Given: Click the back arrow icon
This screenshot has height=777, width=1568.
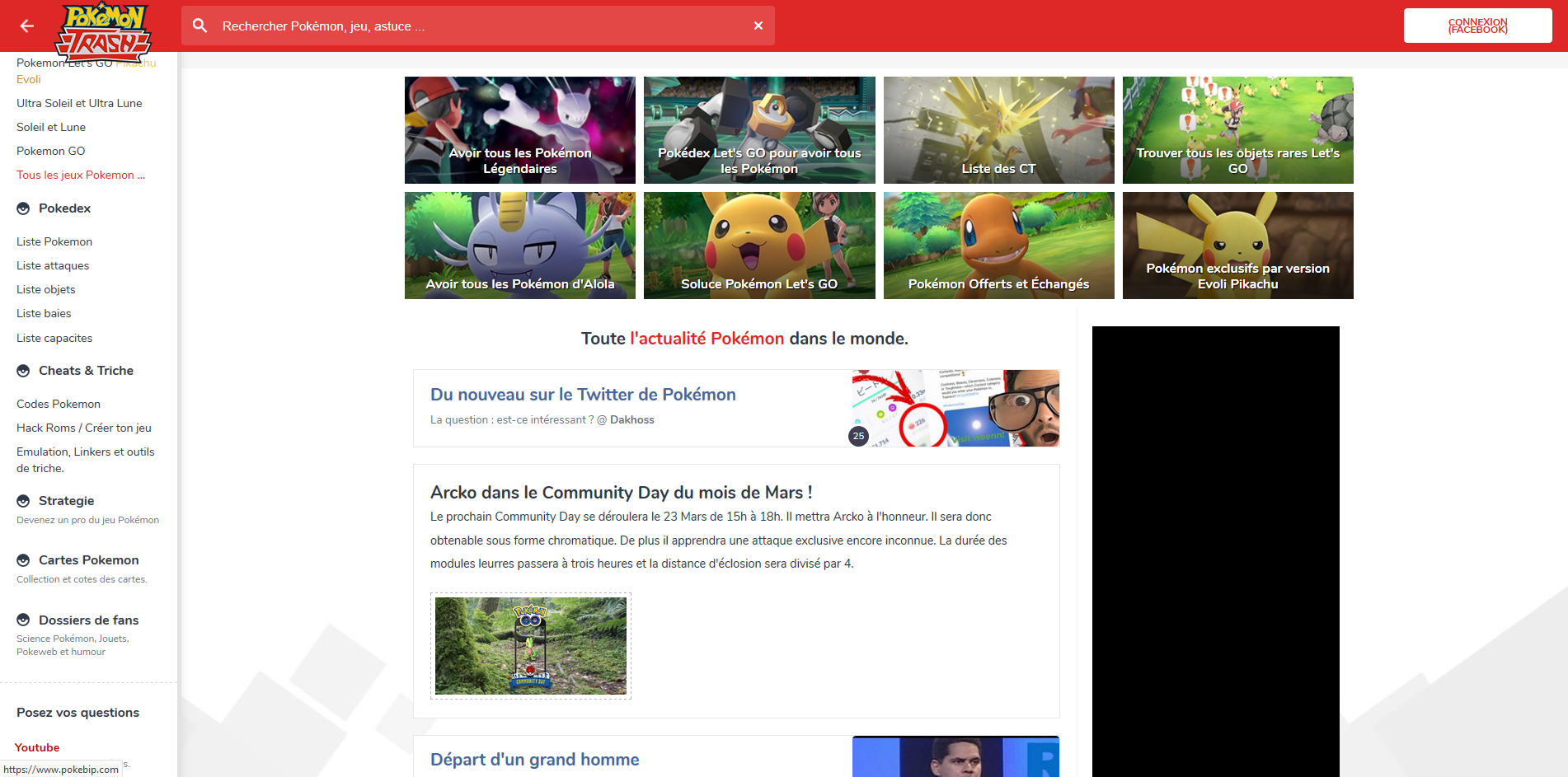Looking at the screenshot, I should click(27, 26).
